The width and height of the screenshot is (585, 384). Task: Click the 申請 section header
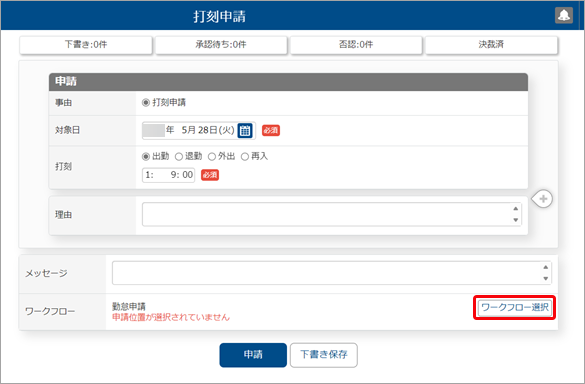288,82
